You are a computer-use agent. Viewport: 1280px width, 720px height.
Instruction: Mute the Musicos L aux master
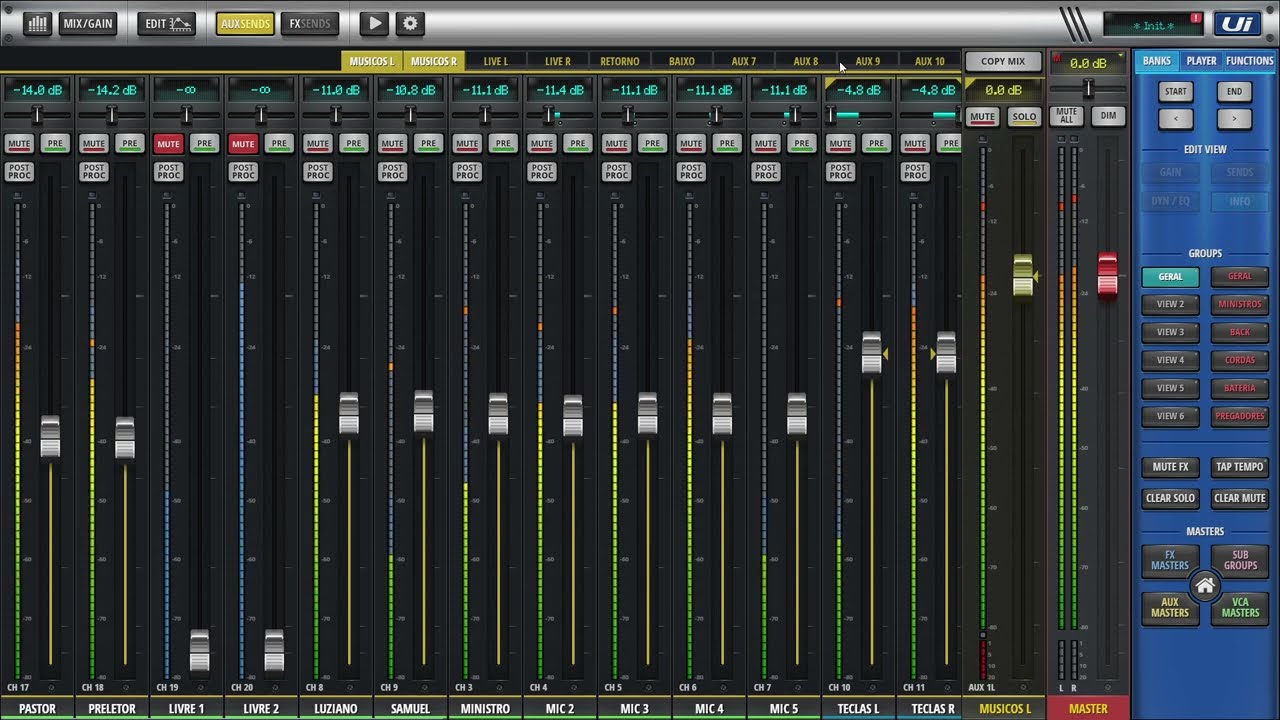(982, 117)
